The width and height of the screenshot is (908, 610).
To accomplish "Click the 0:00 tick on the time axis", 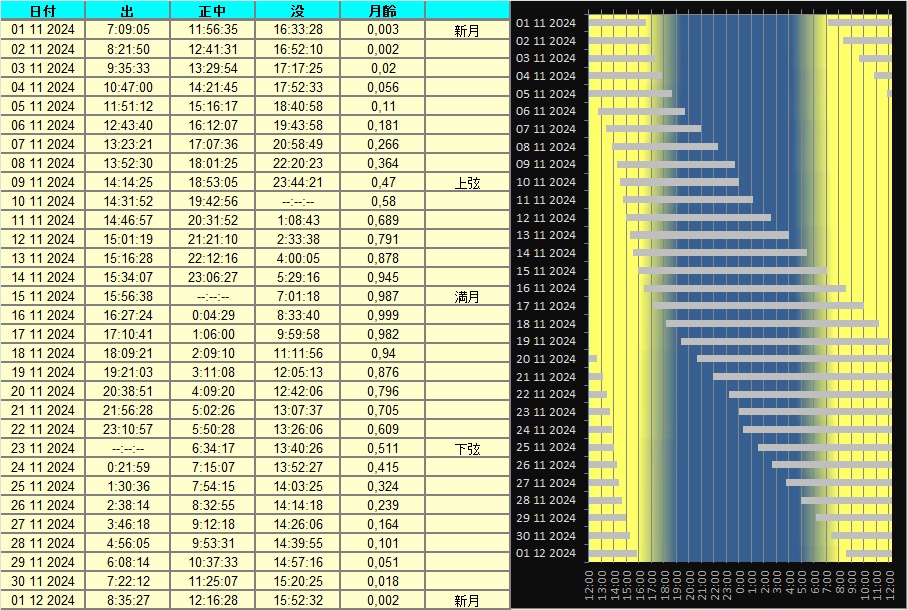I will click(740, 587).
